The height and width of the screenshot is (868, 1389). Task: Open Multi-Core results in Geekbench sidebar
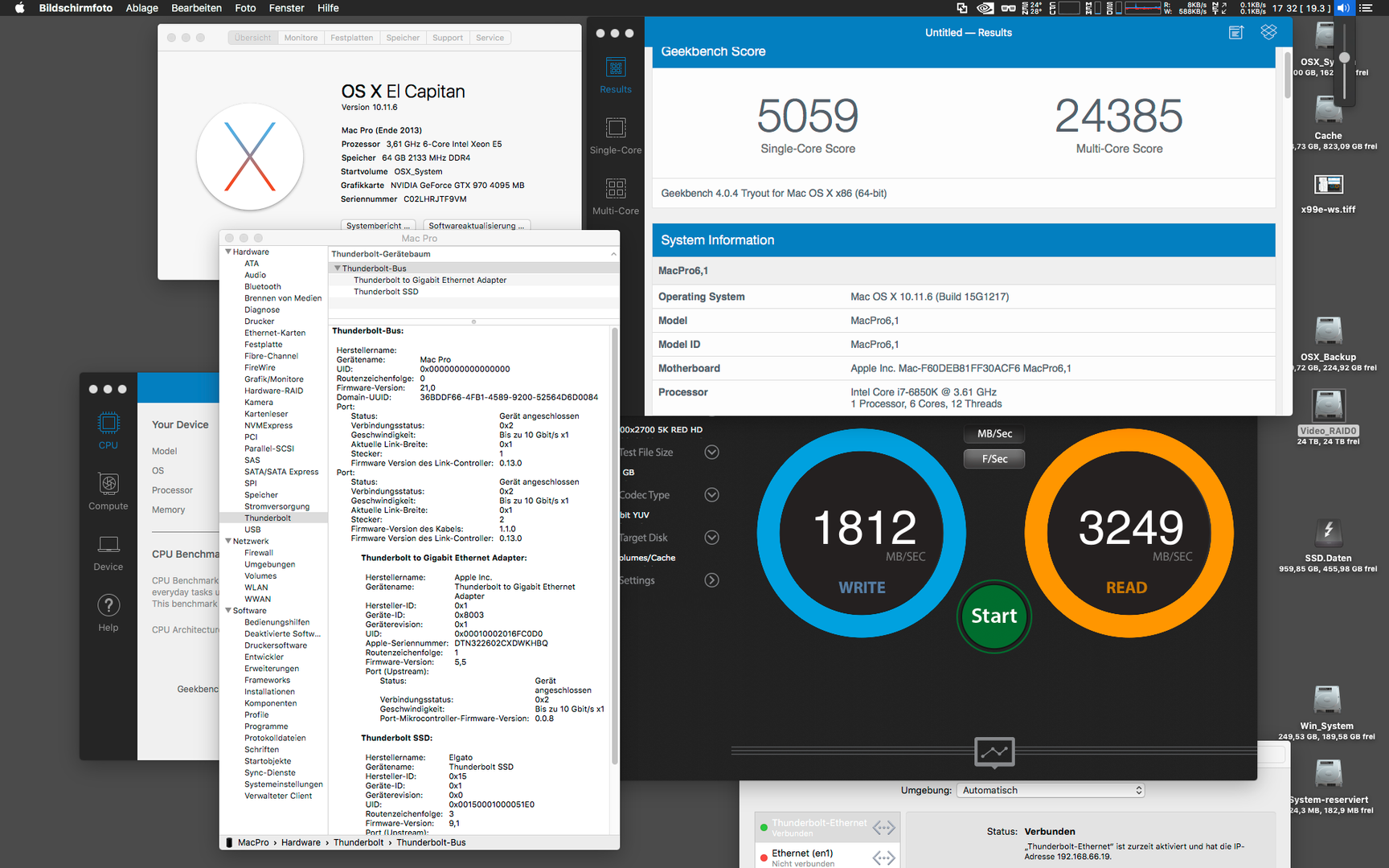(x=616, y=197)
